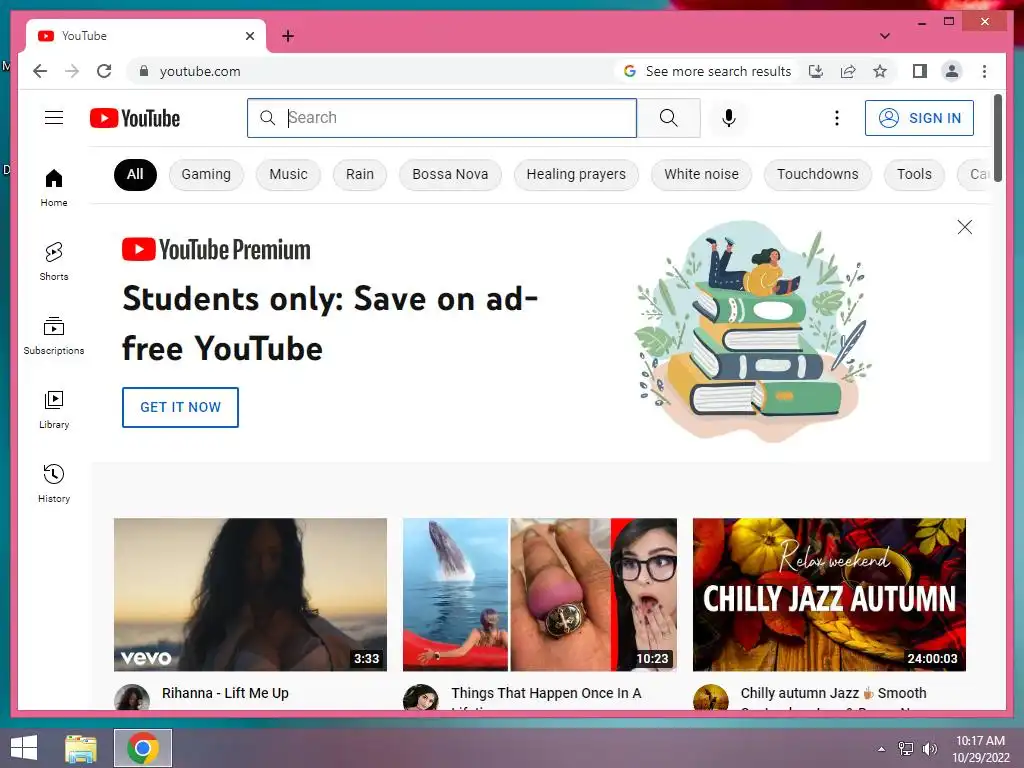Click the Rihanna - Lift Me Up title
The image size is (1024, 768).
point(225,693)
